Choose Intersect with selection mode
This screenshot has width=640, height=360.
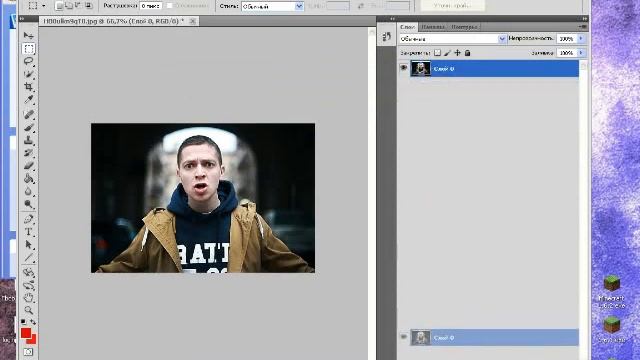tap(88, 6)
